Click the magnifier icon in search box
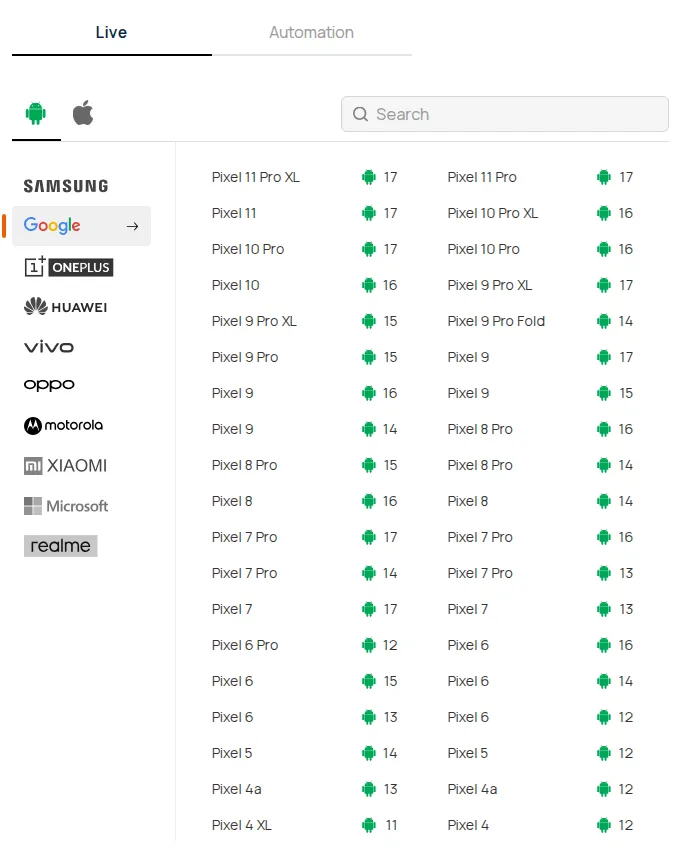The height and width of the screenshot is (850, 690). pyautogui.click(x=360, y=114)
